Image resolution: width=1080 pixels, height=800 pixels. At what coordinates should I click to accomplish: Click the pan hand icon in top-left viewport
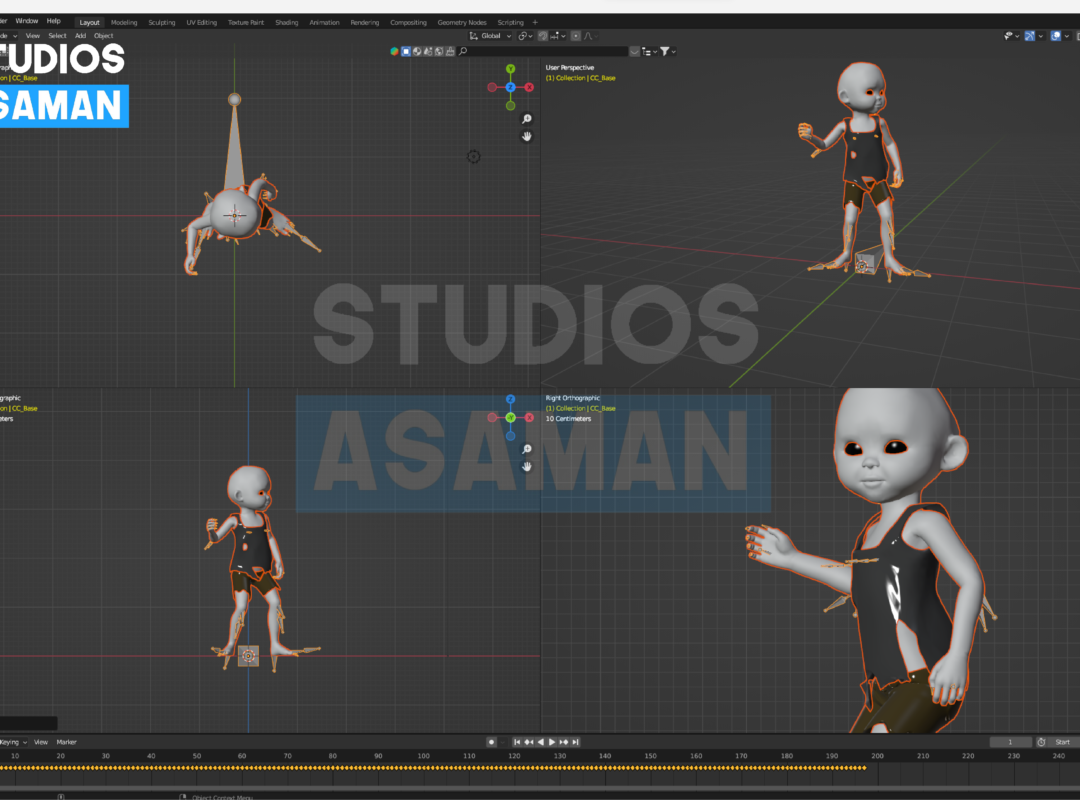pyautogui.click(x=527, y=137)
